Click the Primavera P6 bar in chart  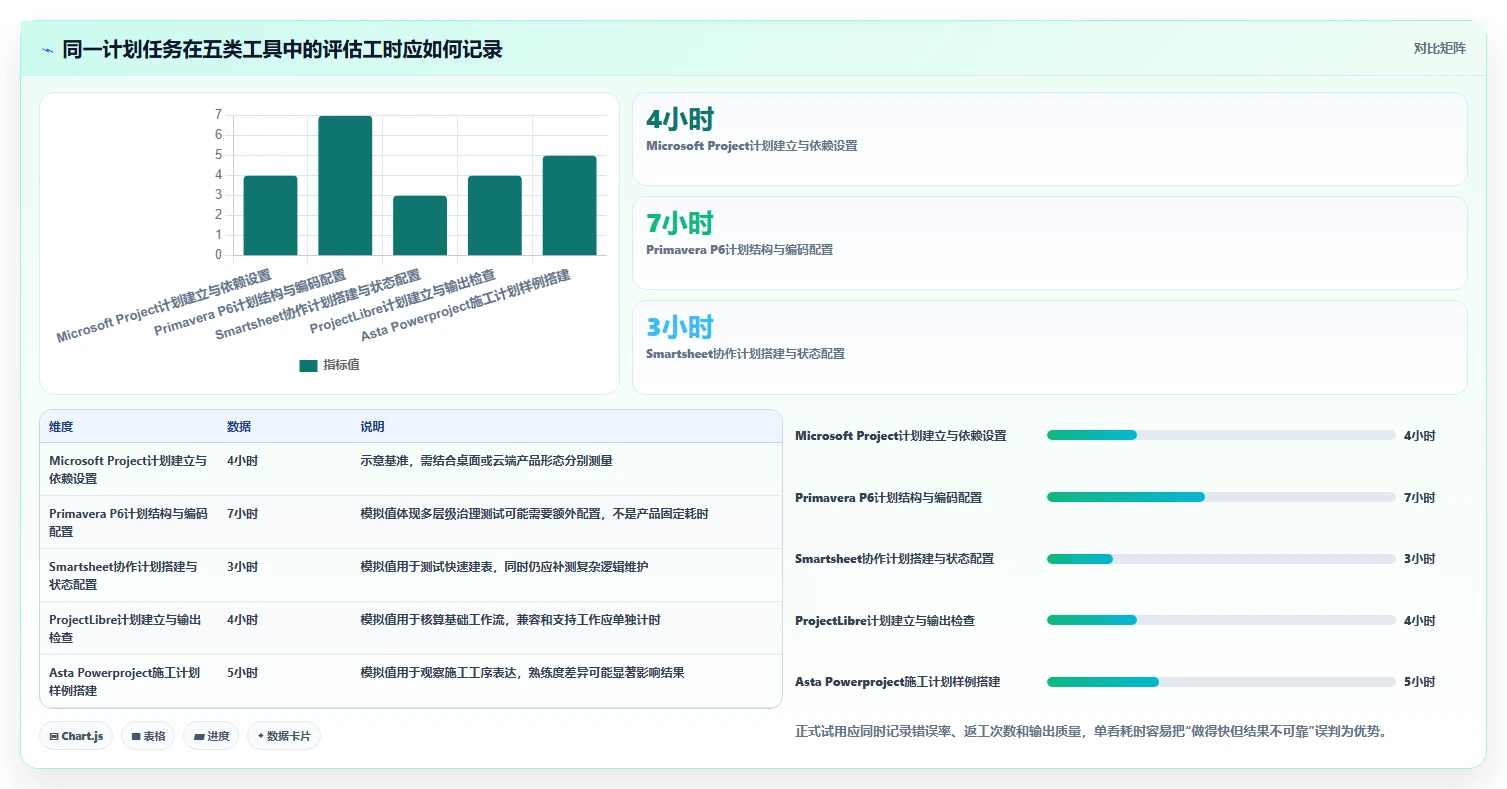pyautogui.click(x=345, y=185)
